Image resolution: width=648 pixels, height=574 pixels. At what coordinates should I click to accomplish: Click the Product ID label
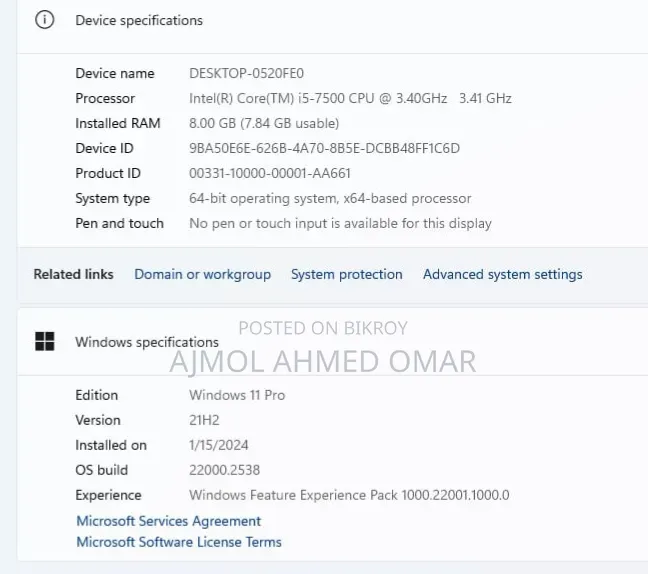click(x=108, y=173)
